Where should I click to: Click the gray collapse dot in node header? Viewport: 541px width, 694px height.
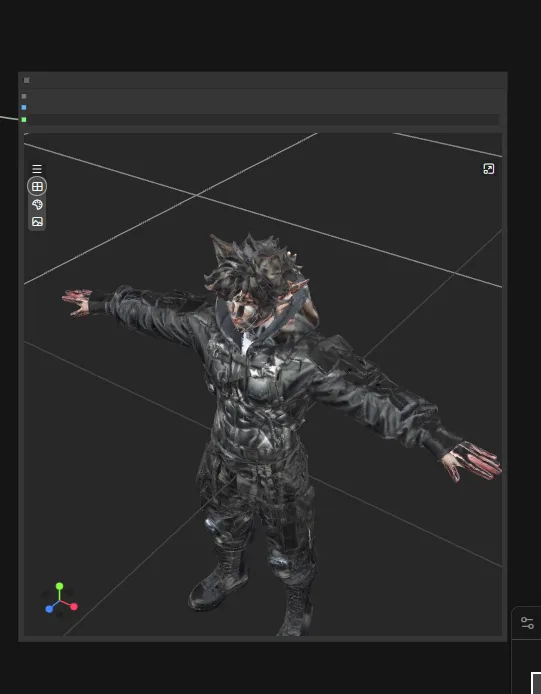[x=27, y=80]
